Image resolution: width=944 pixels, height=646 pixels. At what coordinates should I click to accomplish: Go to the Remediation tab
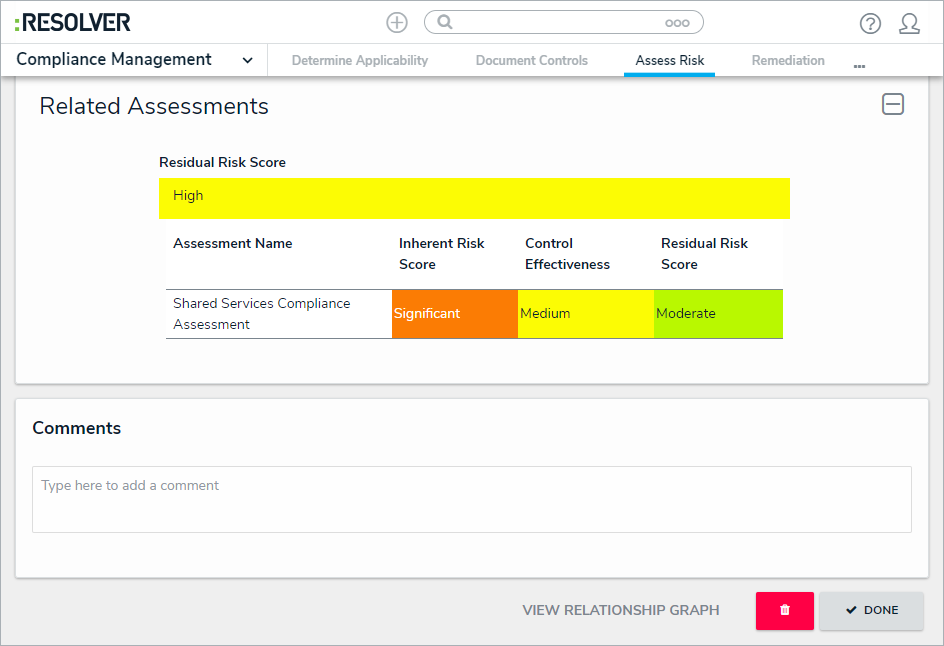point(788,61)
